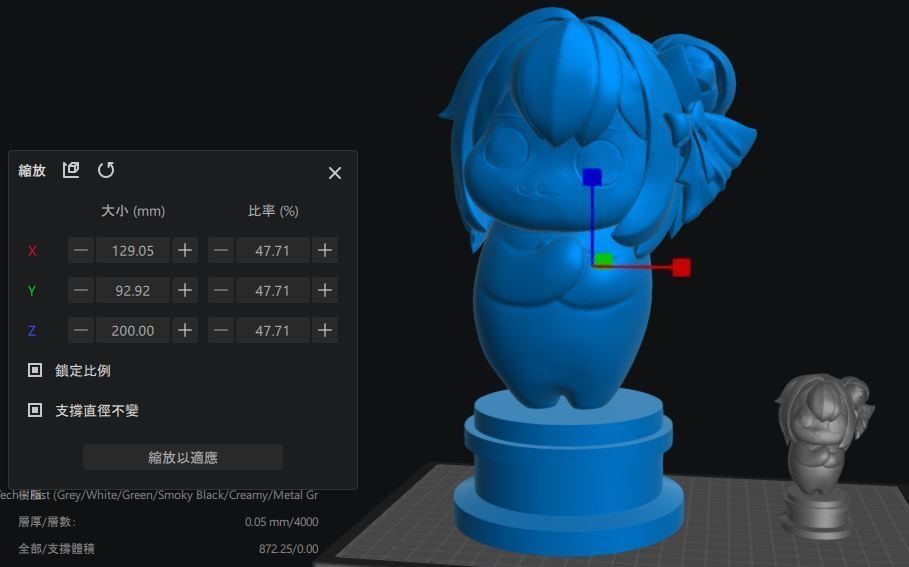Toggle the 鎖定比例 lock ratio checkbox
The image size is (909, 567).
point(35,370)
